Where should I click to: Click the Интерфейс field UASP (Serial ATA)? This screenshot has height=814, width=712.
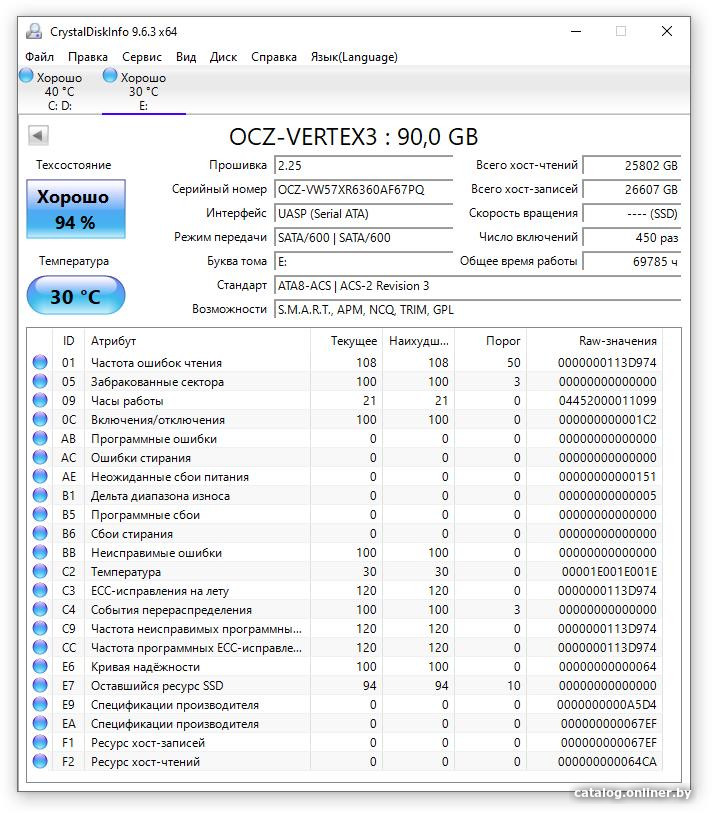pos(363,213)
